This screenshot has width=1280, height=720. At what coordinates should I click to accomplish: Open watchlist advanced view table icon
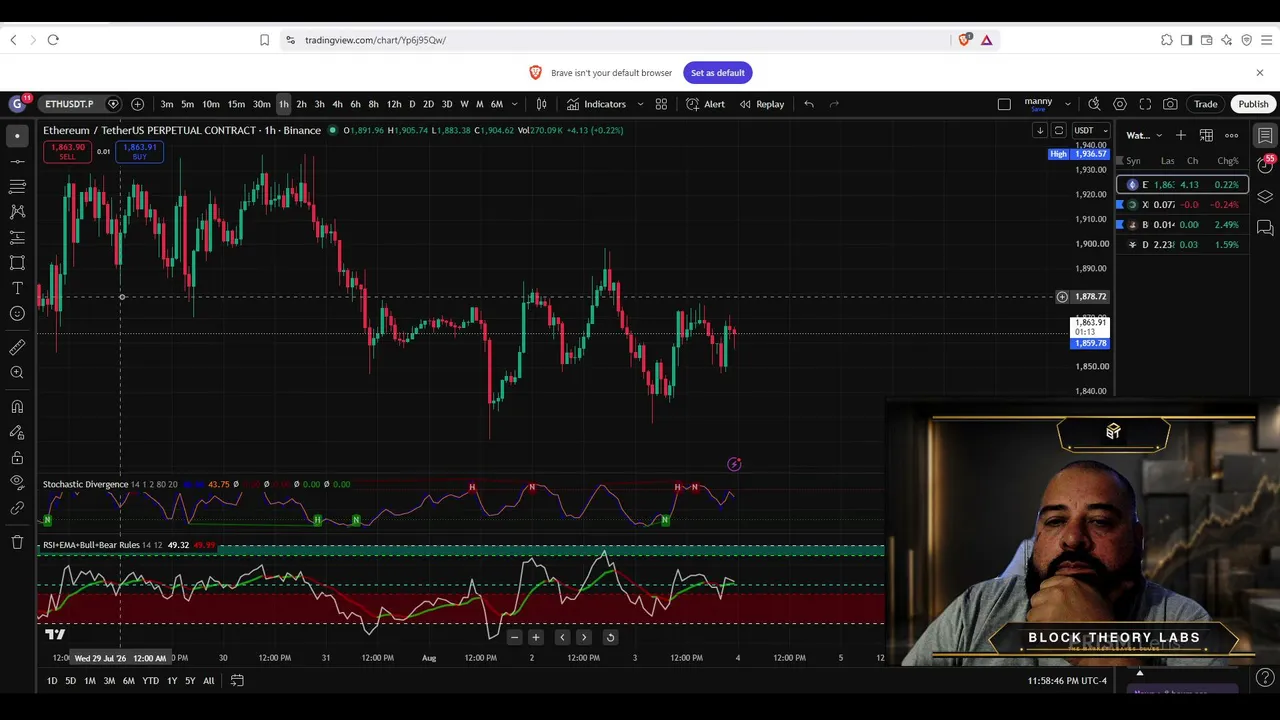[x=1206, y=135]
